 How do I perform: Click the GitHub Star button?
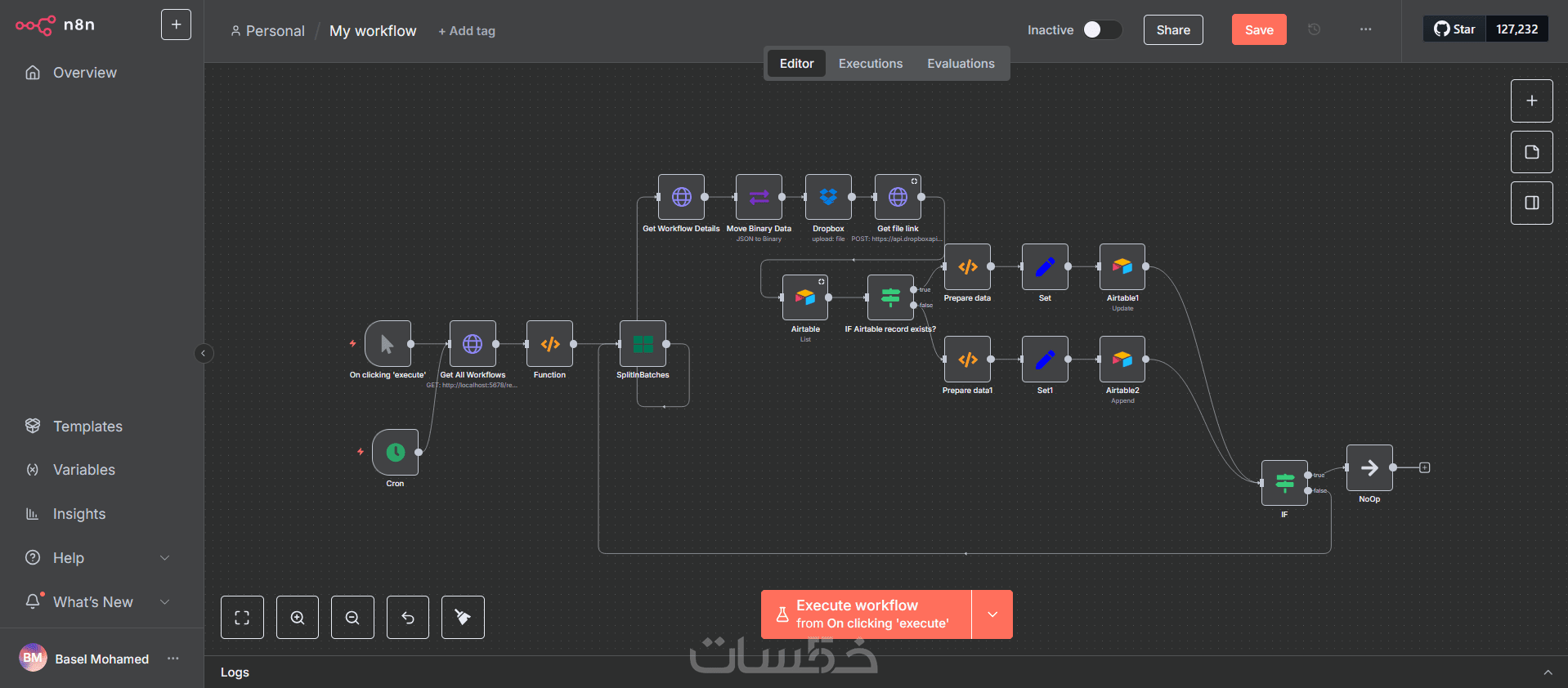[x=1454, y=29]
